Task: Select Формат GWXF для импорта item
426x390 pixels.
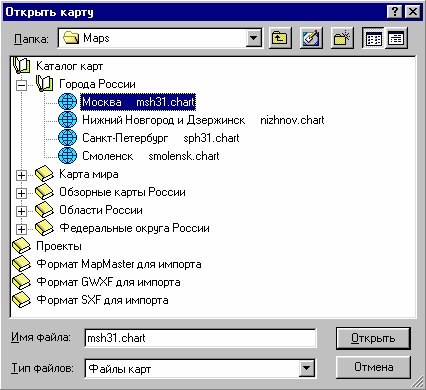Action: tap(108, 282)
